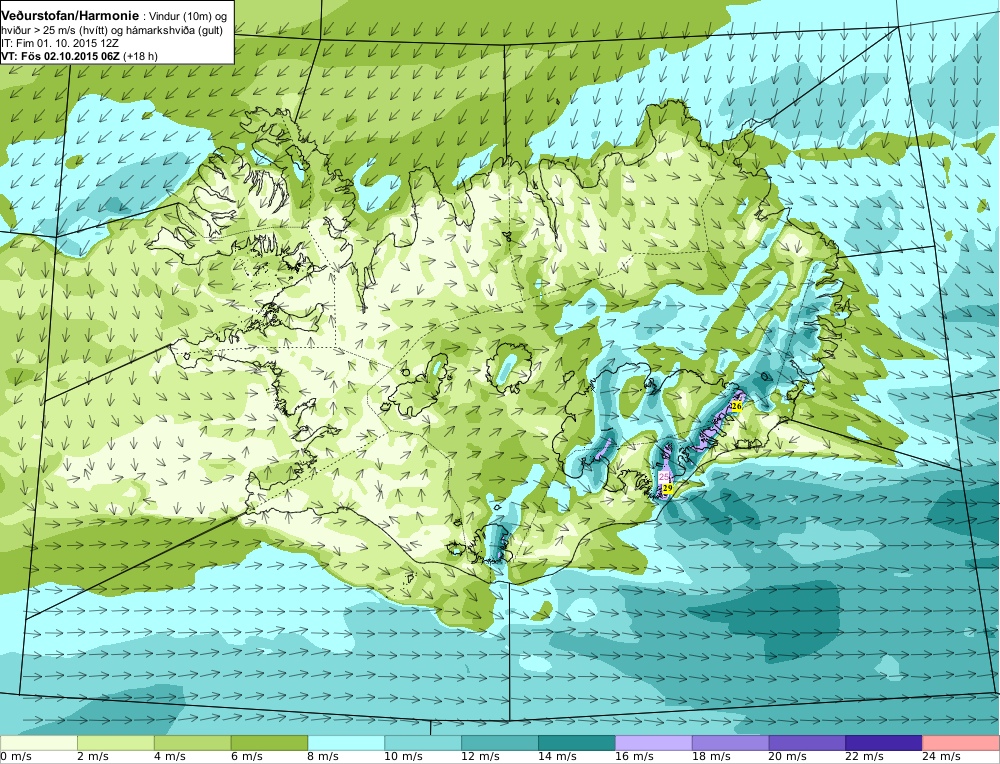Click the pale cream 0 m/s legend swatch
Image resolution: width=1000 pixels, height=764 pixels.
click(x=39, y=743)
